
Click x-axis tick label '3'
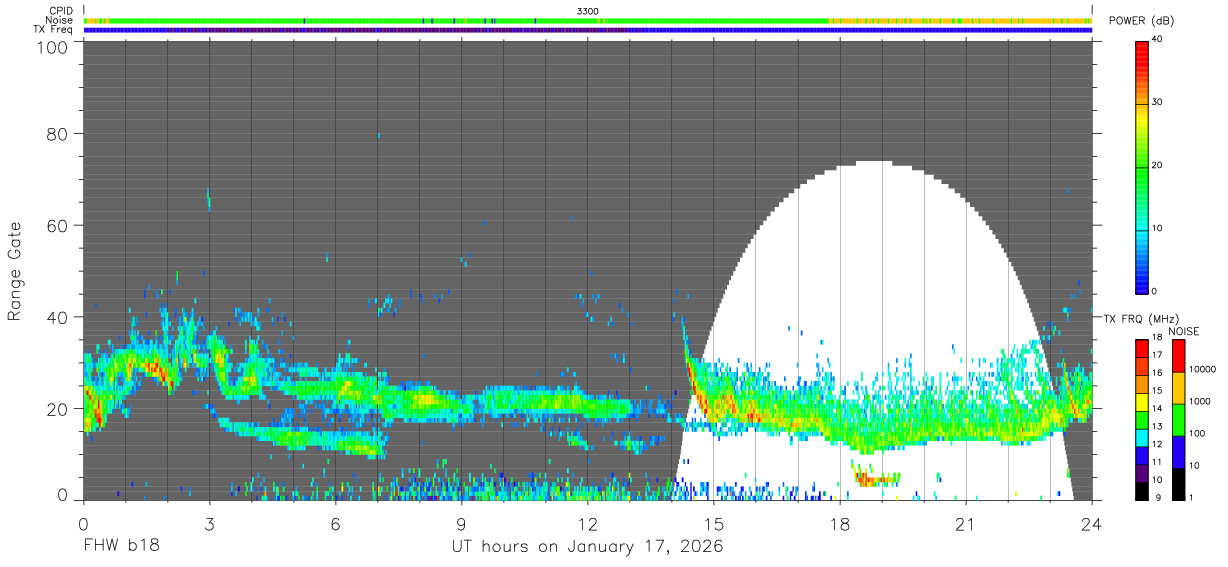(209, 523)
